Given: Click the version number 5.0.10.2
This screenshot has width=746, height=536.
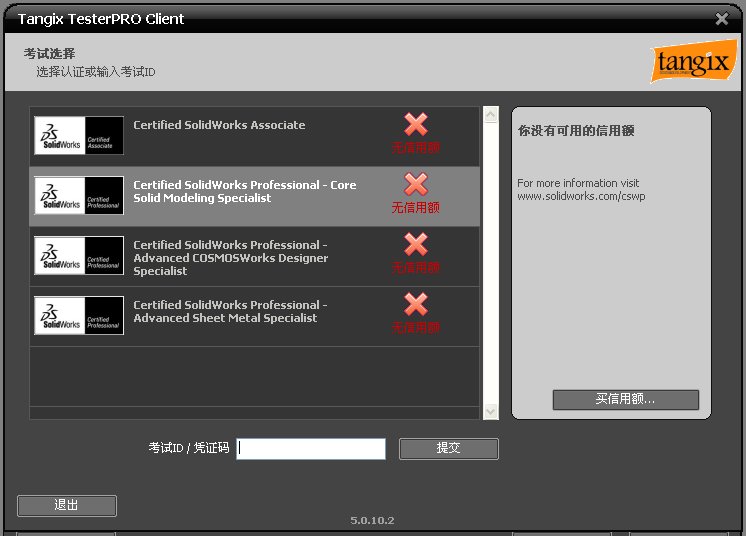Looking at the screenshot, I should 373,520.
